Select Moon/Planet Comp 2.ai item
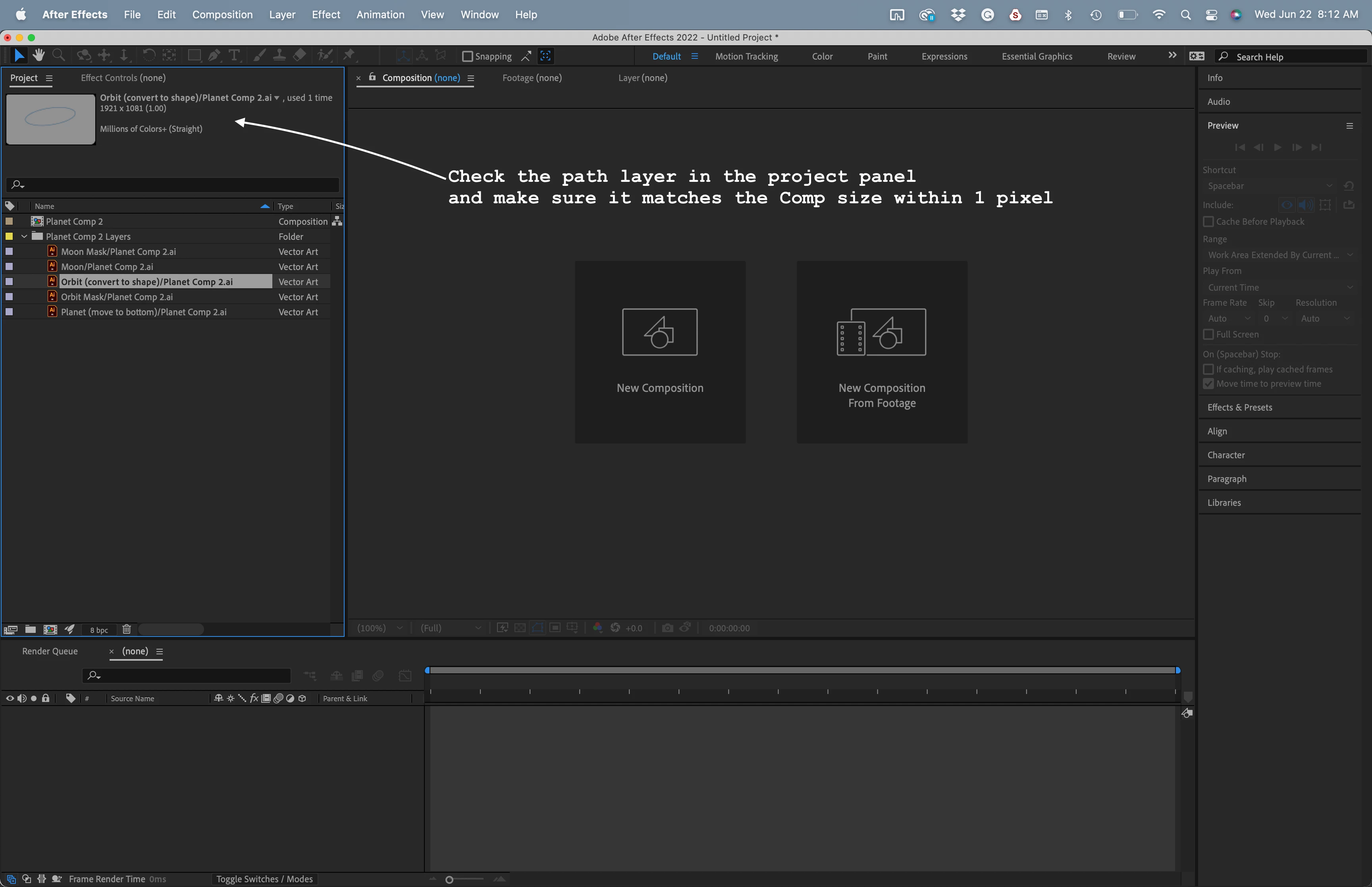 click(x=107, y=267)
